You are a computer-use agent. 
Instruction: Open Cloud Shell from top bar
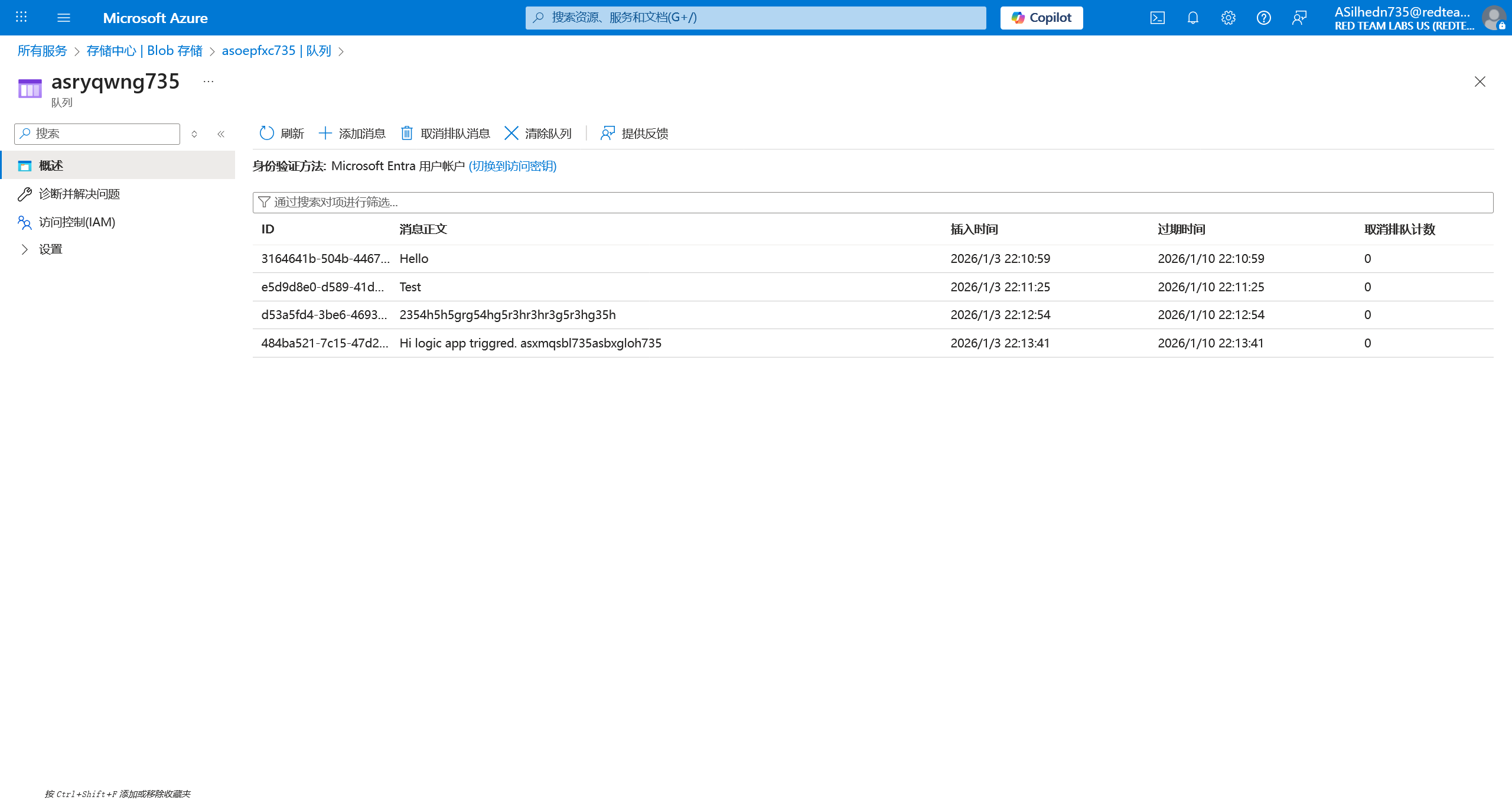tap(1157, 18)
